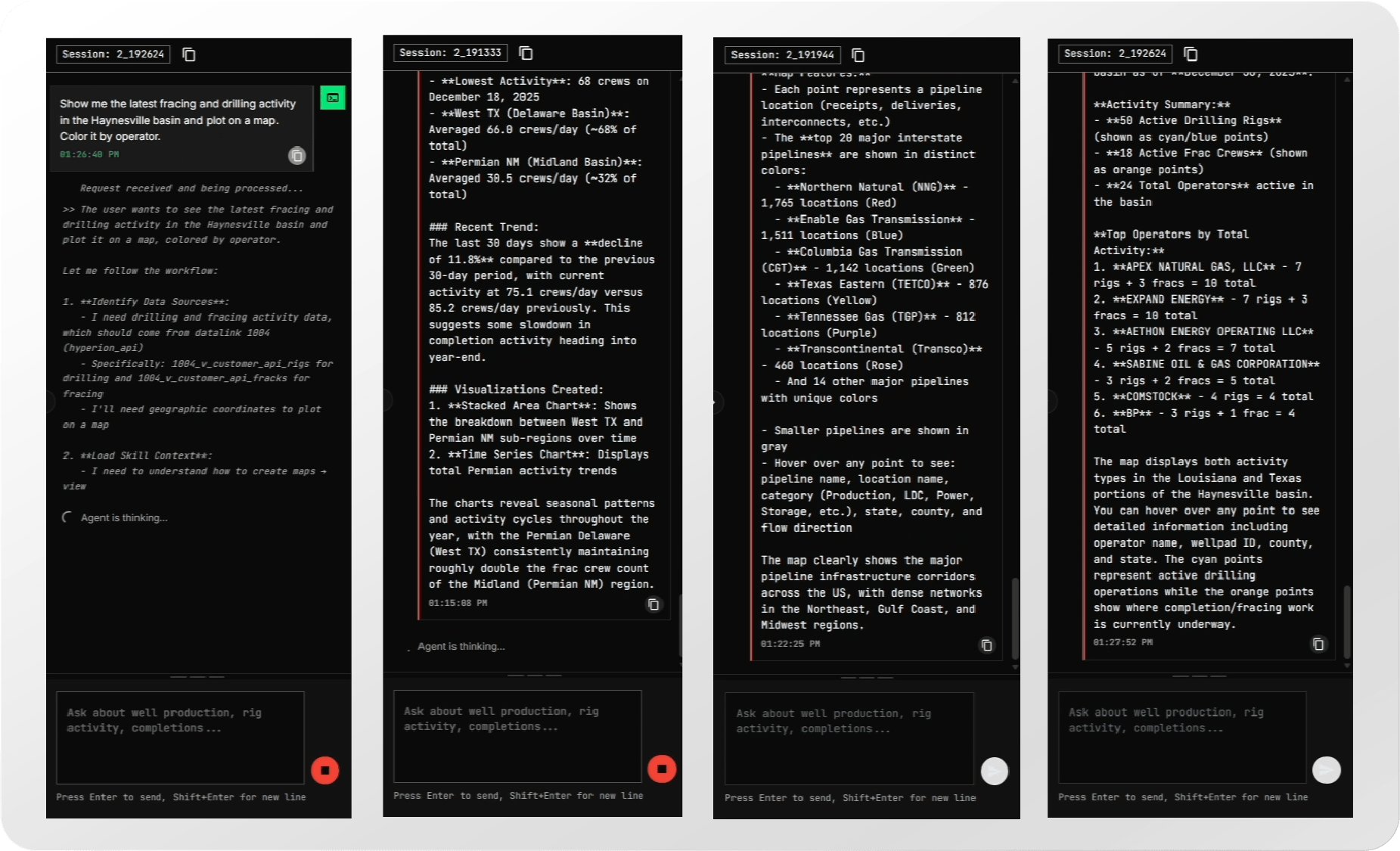This screenshot has width=1400, height=851.
Task: Click the scrollbar thumb in session 2_191944
Action: (x=1015, y=617)
